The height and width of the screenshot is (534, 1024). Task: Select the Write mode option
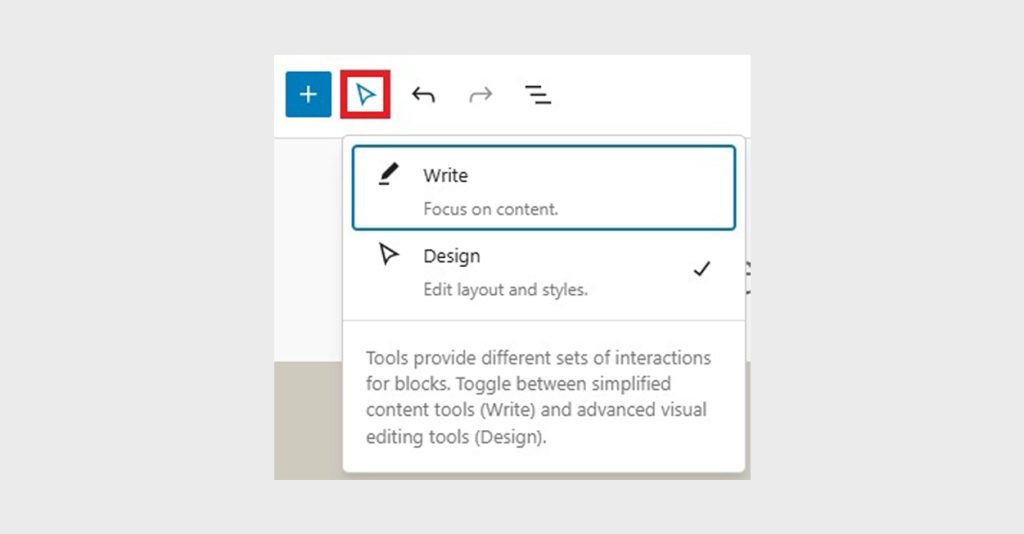pyautogui.click(x=445, y=176)
